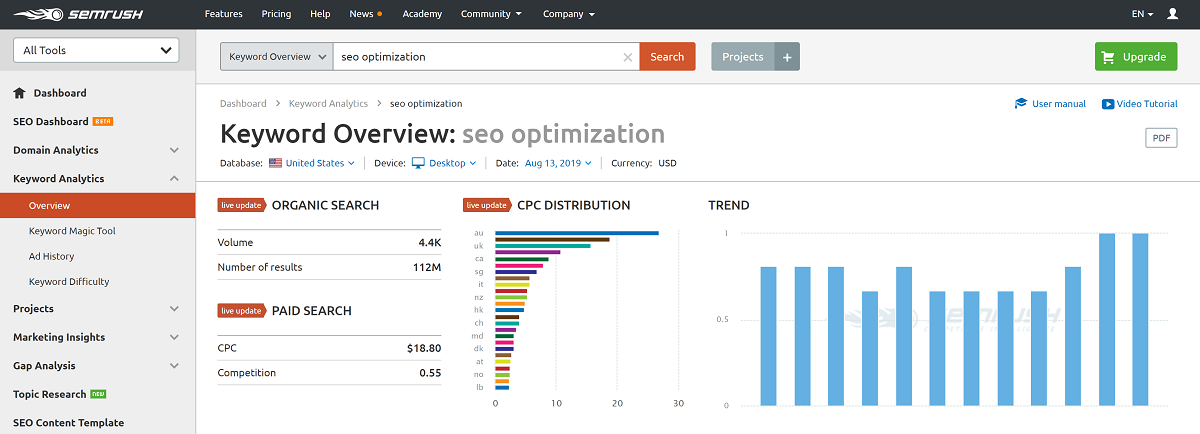
Task: Open Keyword Difficulty in sidebar
Action: 69,282
